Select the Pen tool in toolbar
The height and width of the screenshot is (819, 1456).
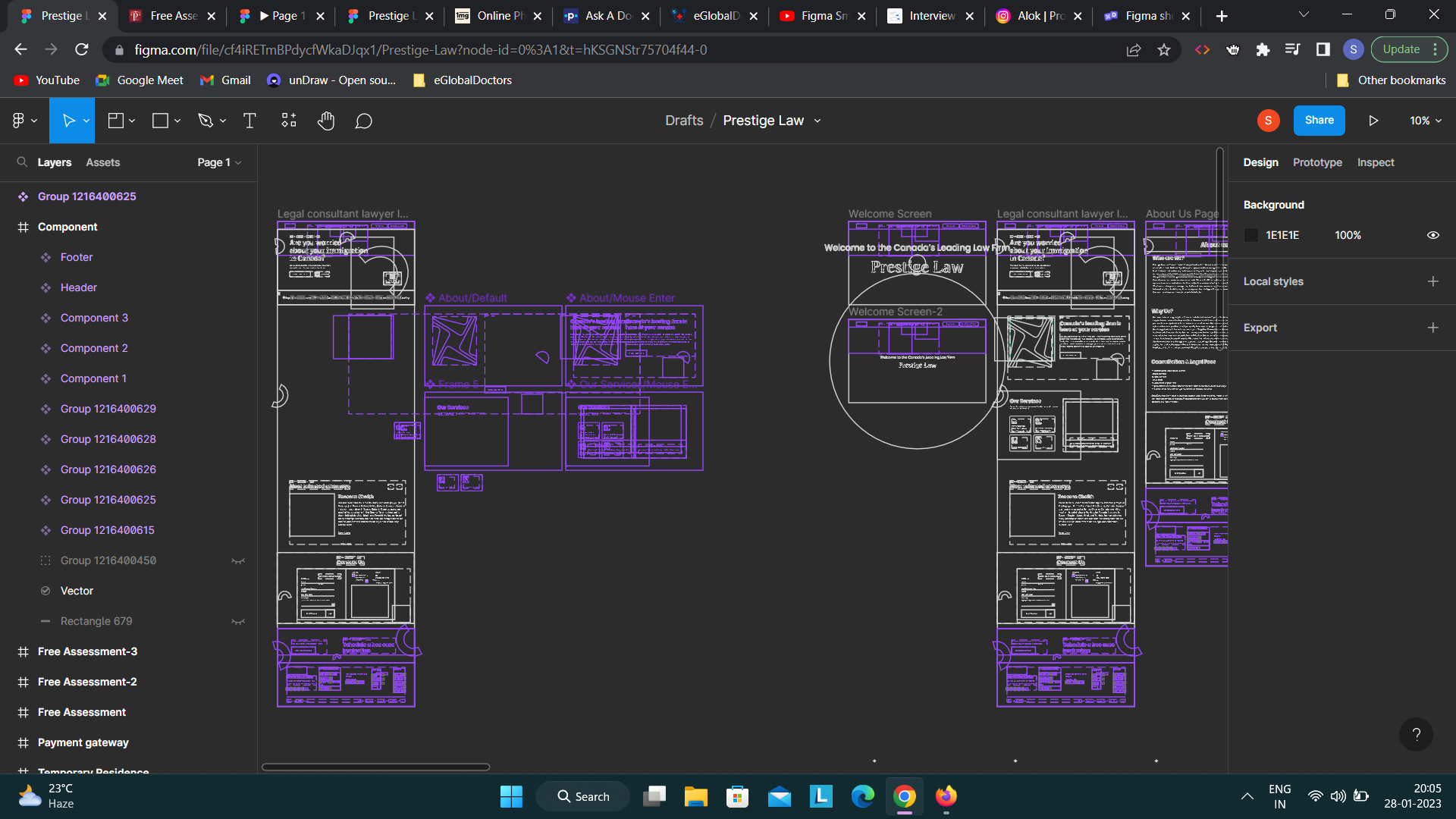pyautogui.click(x=206, y=120)
